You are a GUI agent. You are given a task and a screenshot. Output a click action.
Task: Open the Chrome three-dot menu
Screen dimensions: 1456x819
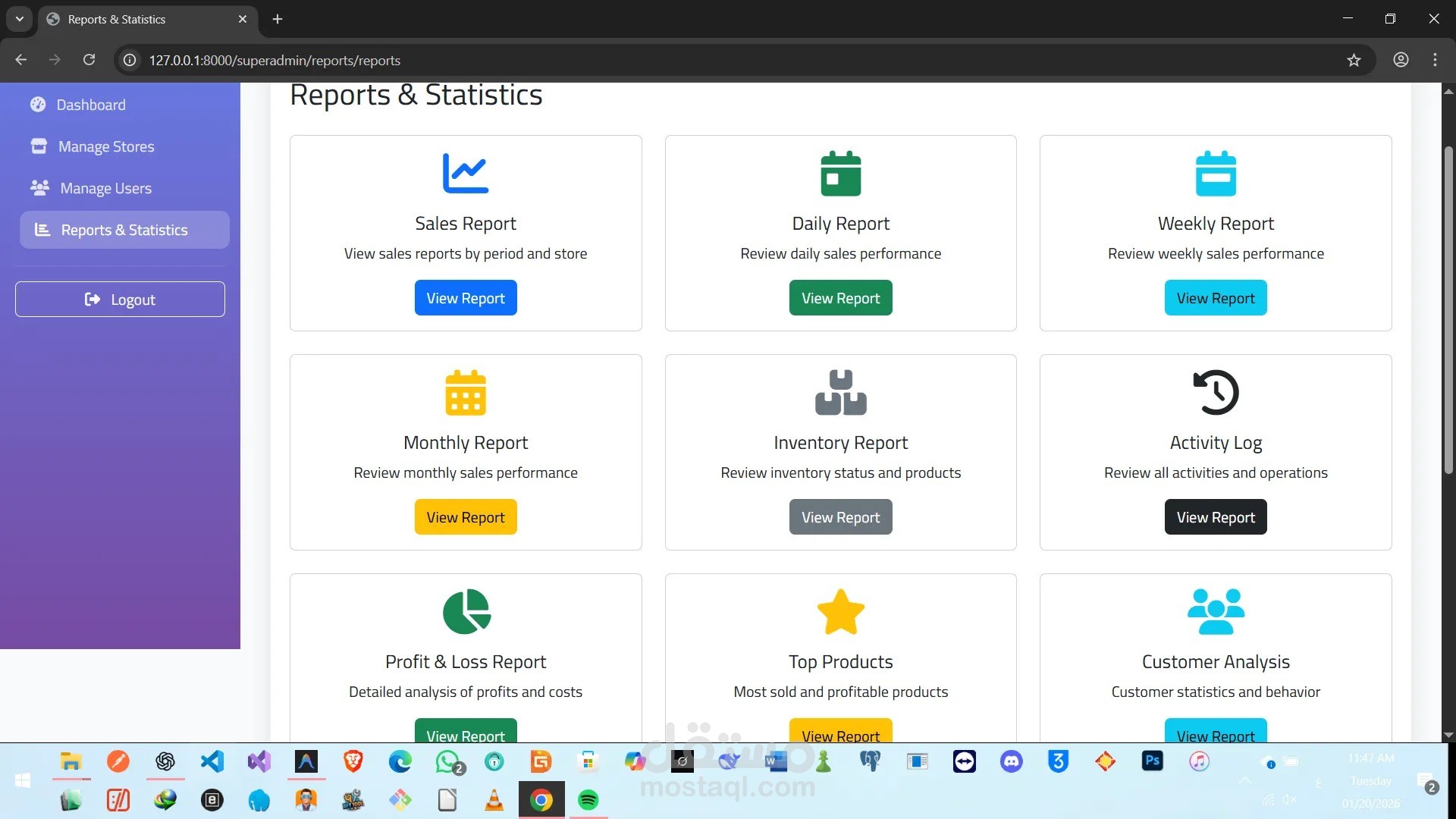point(1435,60)
